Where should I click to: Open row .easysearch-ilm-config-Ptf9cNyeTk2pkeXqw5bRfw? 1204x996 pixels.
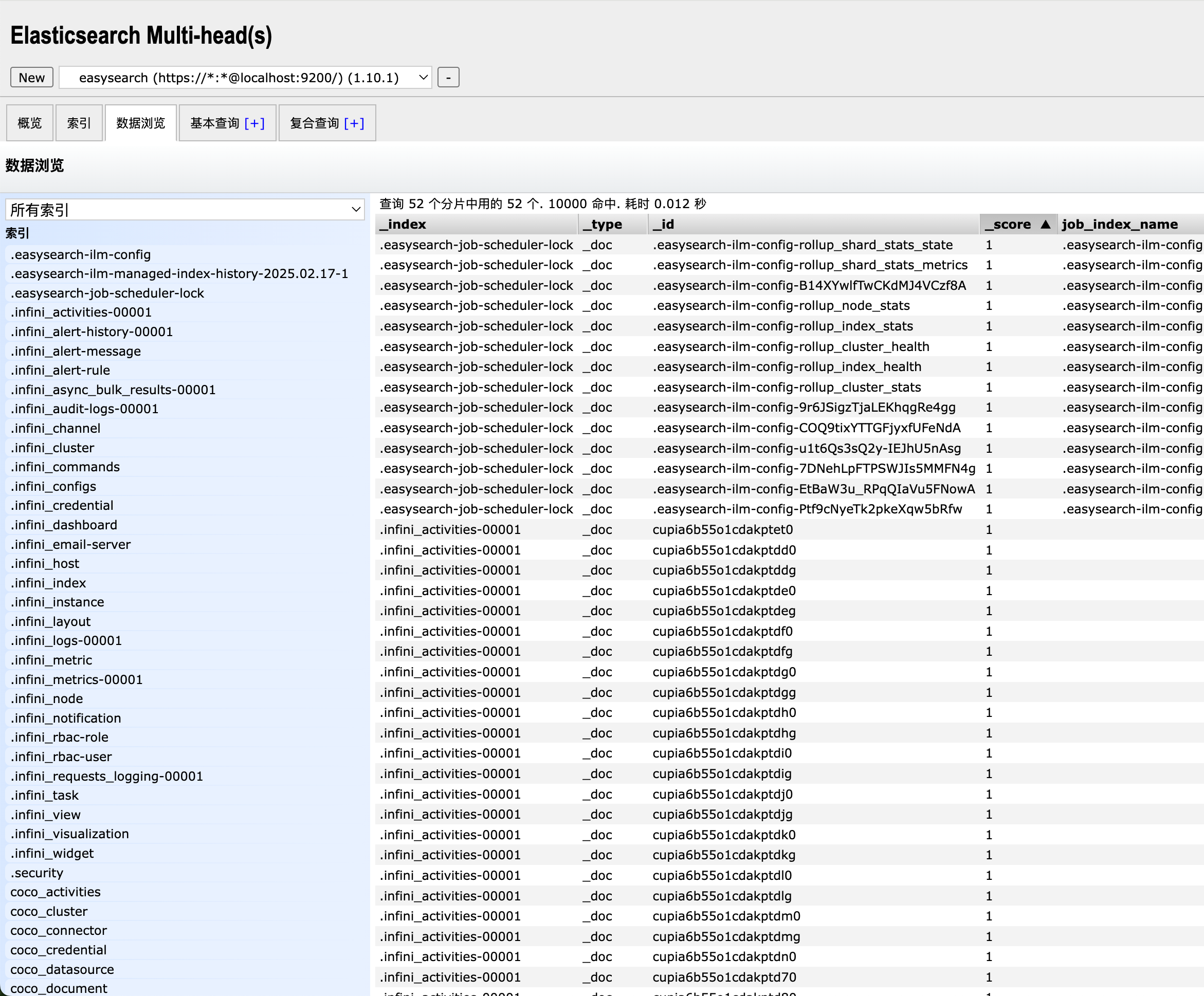point(790,509)
